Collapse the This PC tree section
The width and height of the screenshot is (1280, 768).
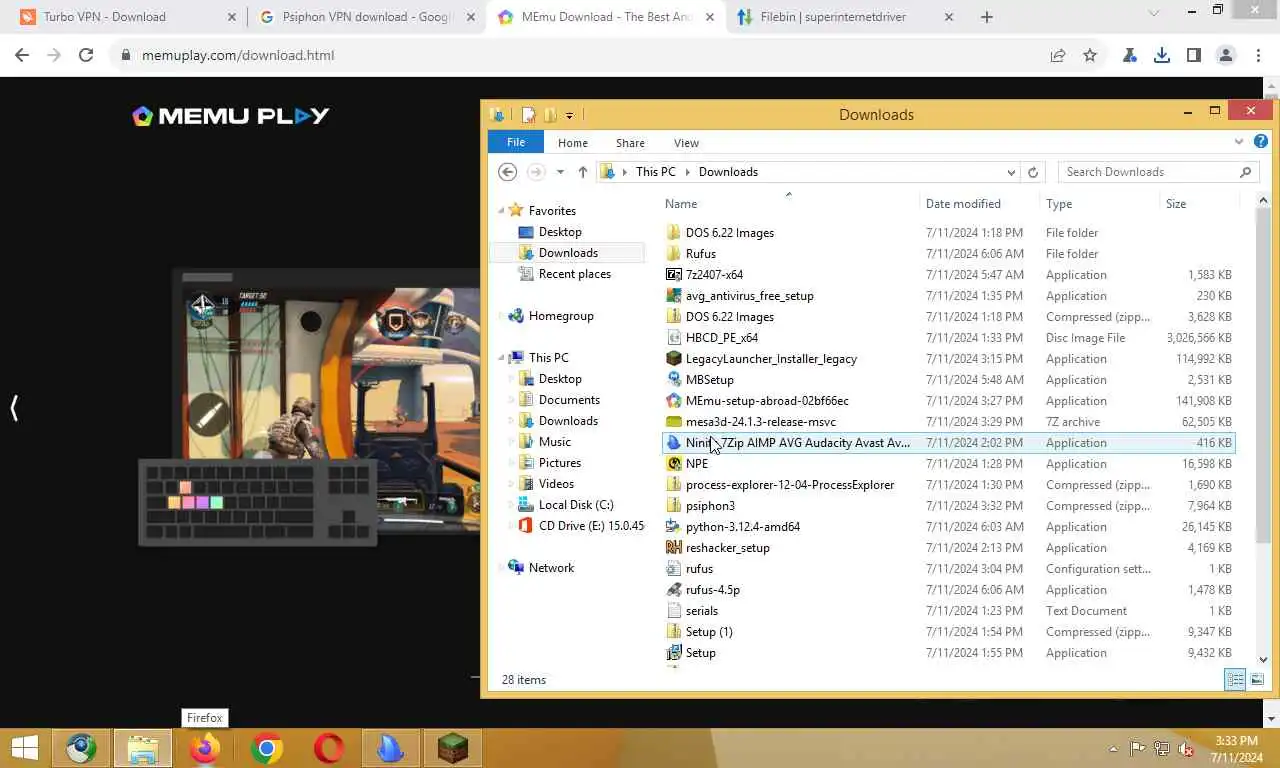(x=502, y=358)
